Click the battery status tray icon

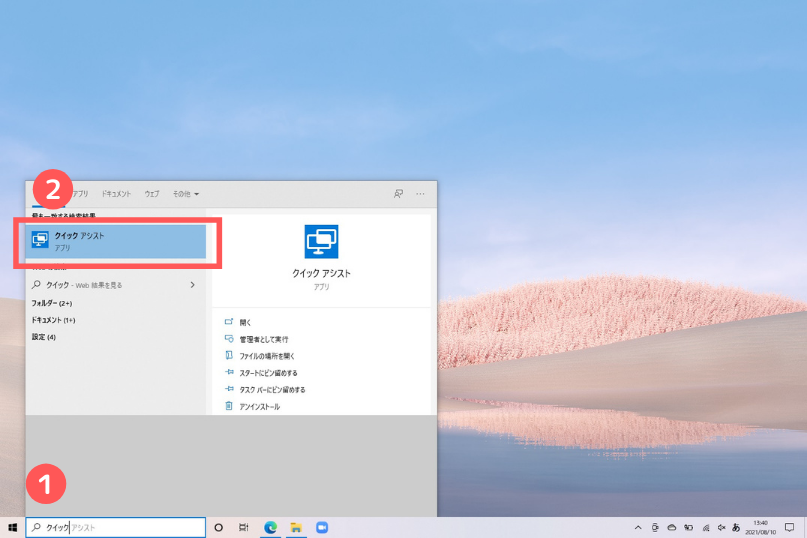pos(689,528)
